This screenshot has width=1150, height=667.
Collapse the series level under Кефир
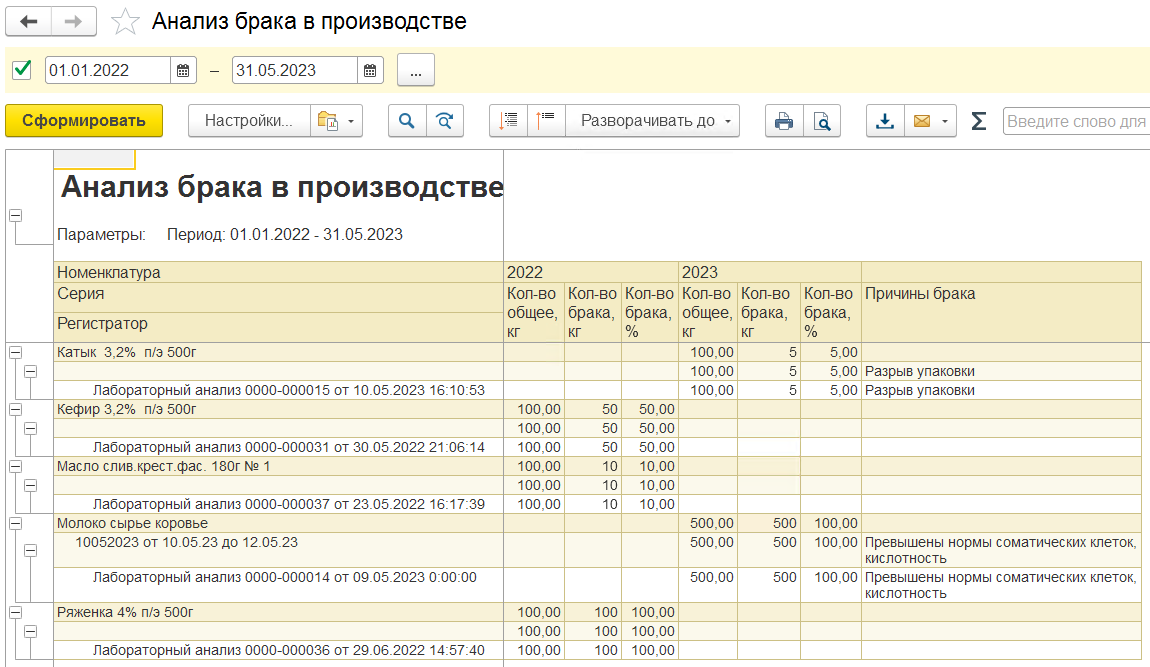coord(30,429)
